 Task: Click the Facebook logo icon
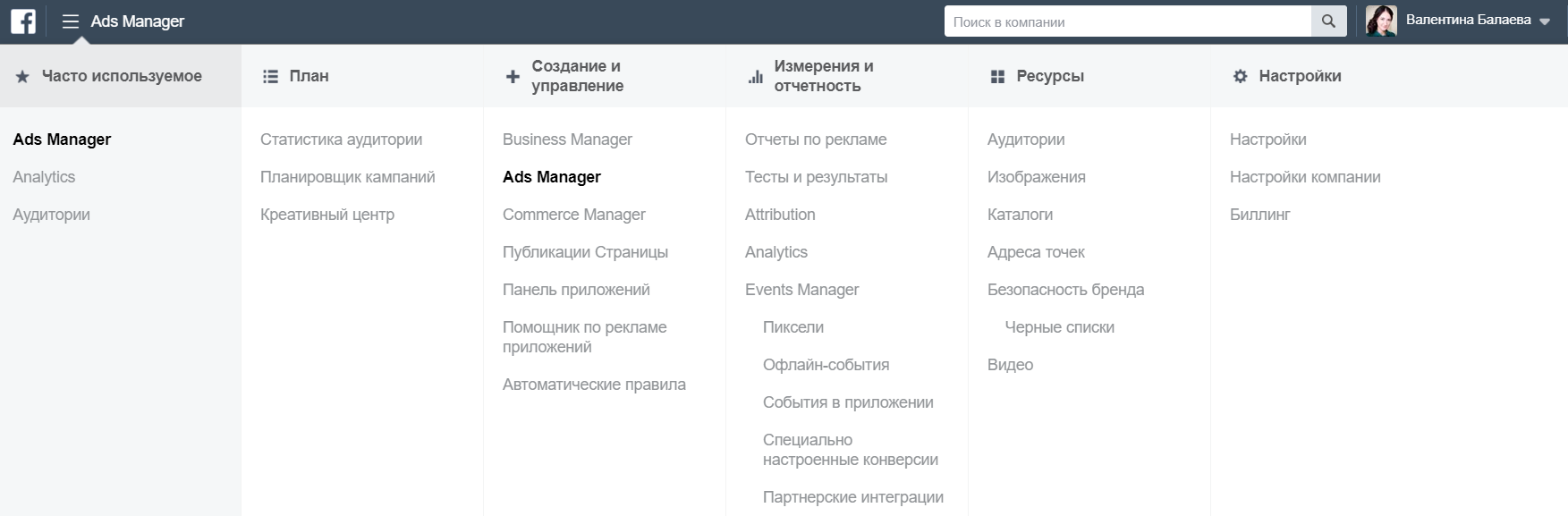point(23,21)
